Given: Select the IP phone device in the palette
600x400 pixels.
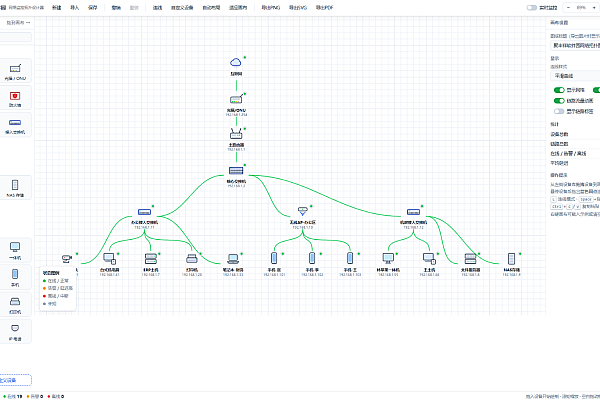Looking at the screenshot, I should pos(15,331).
